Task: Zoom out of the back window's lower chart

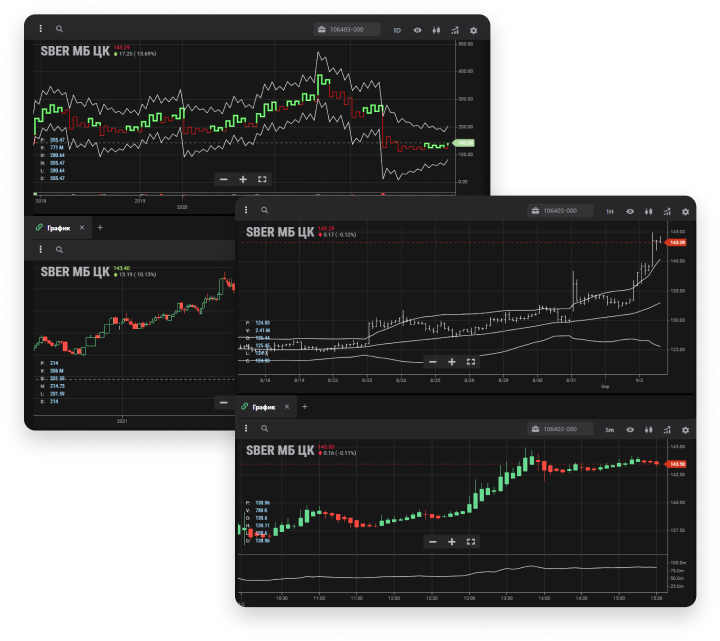Action: click(224, 403)
